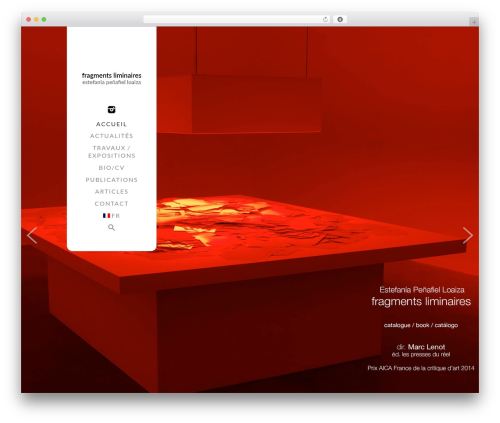Select the French flag icon

[x=106, y=216]
